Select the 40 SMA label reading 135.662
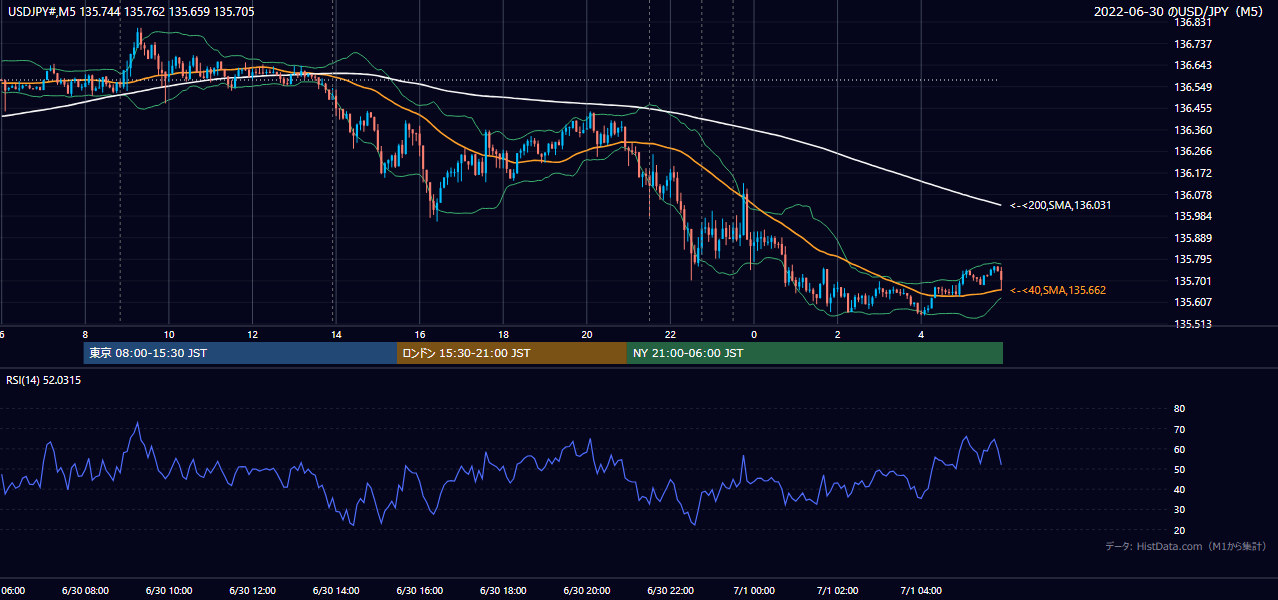The width and height of the screenshot is (1278, 600). [x=1058, y=290]
